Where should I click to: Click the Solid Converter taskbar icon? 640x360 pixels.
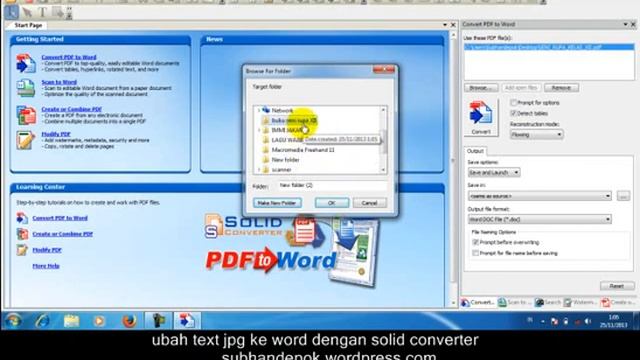tap(187, 321)
